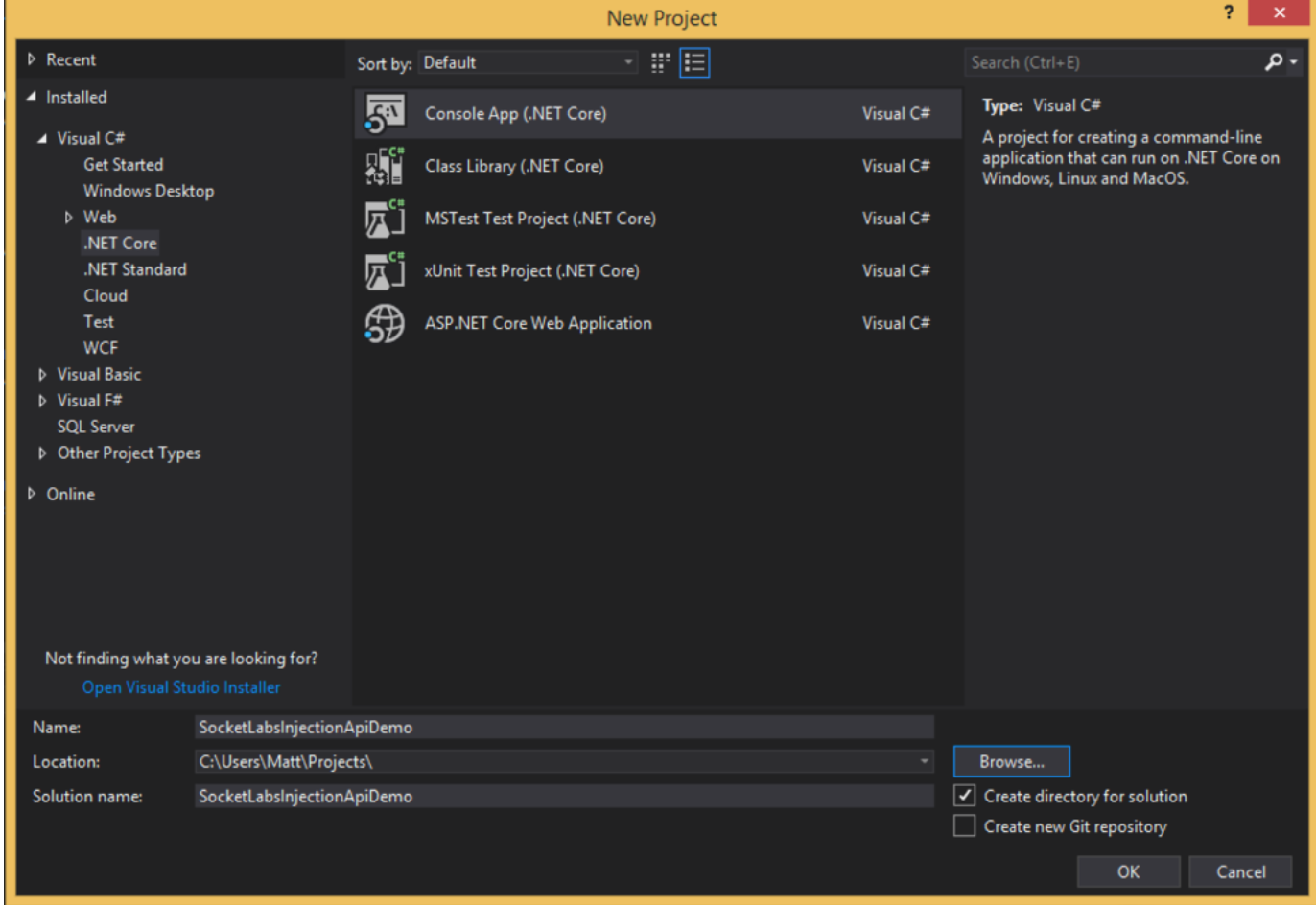Switch to small icons grid view

[x=660, y=63]
